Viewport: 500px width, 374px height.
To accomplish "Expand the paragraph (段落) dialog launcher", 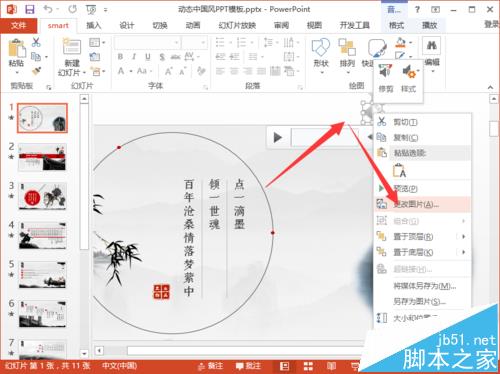I will coord(300,87).
